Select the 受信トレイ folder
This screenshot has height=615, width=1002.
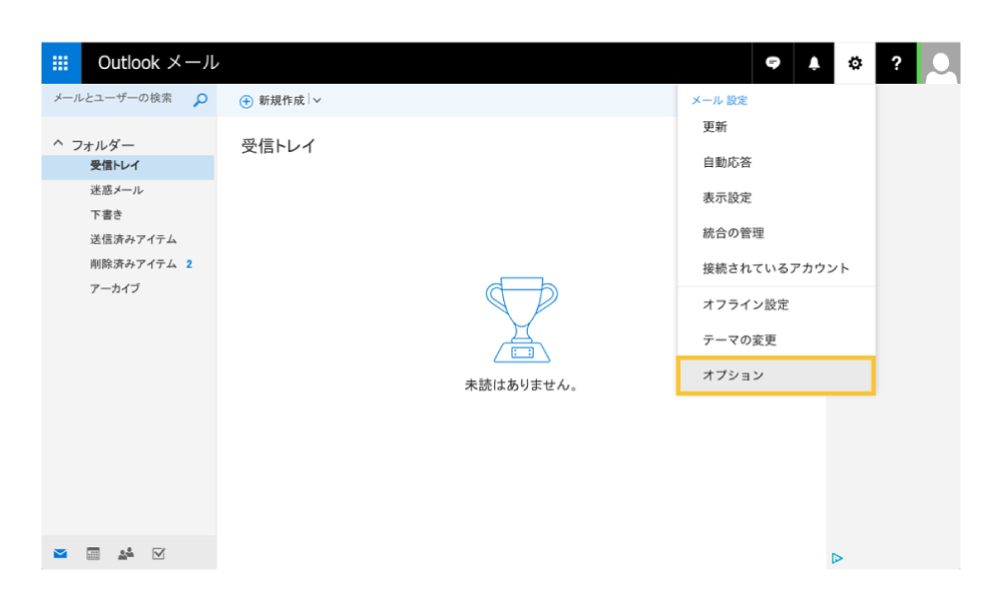[x=128, y=166]
